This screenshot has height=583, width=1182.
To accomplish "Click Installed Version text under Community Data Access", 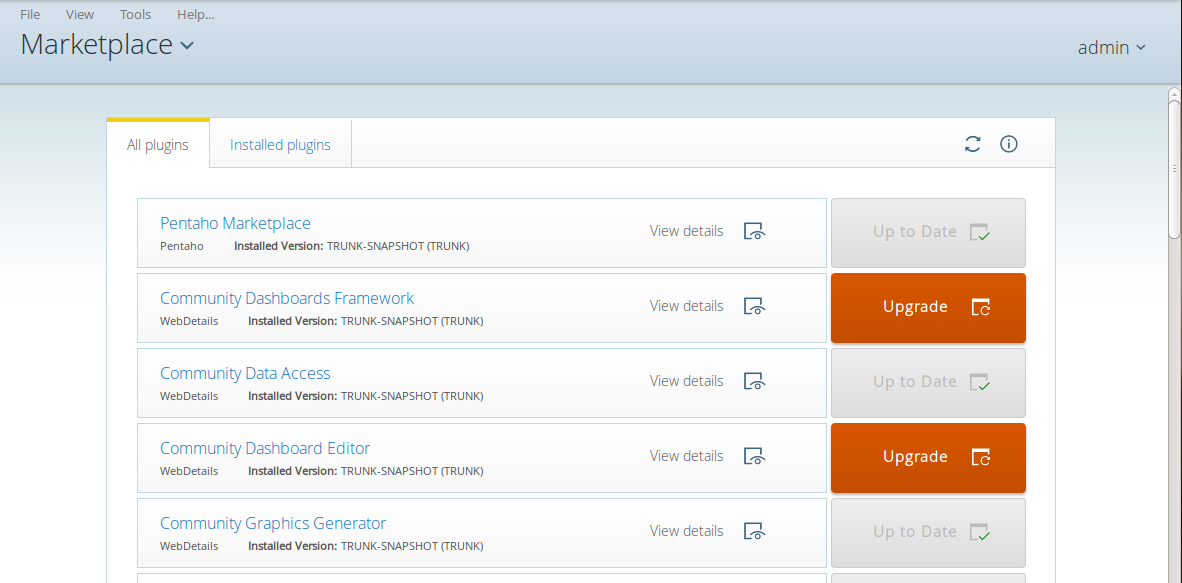I will (366, 396).
